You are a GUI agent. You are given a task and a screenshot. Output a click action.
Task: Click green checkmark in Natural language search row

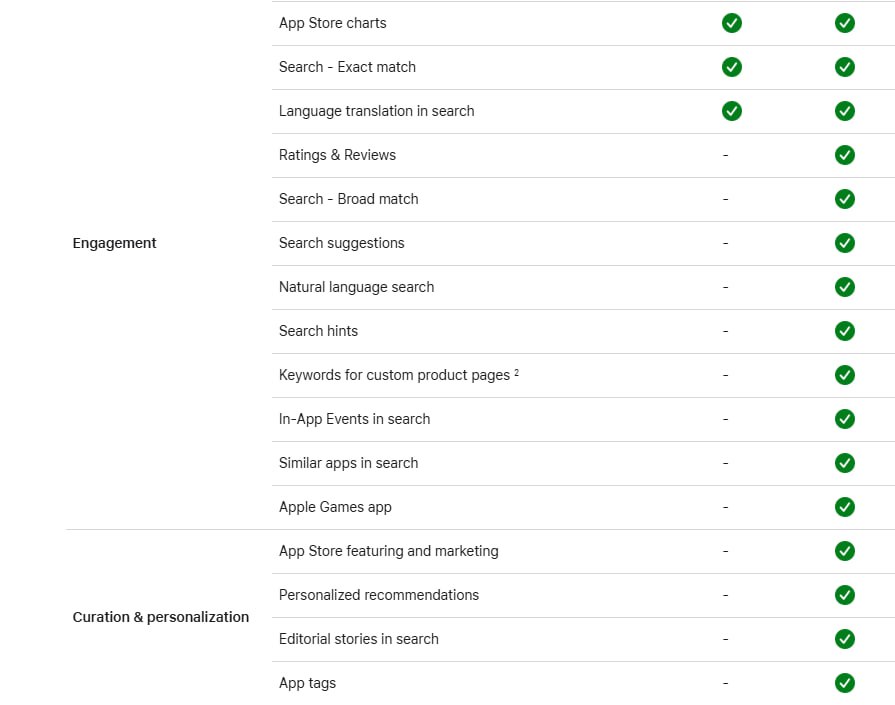845,287
